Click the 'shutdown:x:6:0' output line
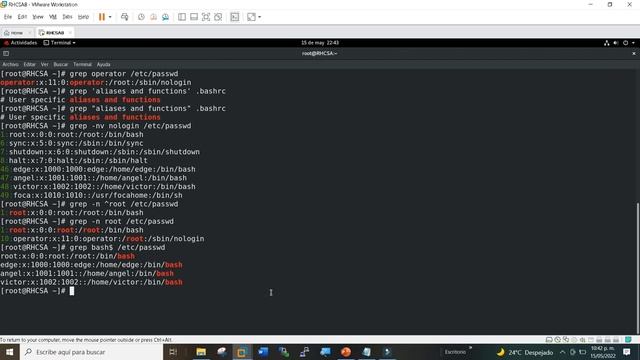 pyautogui.click(x=100, y=152)
